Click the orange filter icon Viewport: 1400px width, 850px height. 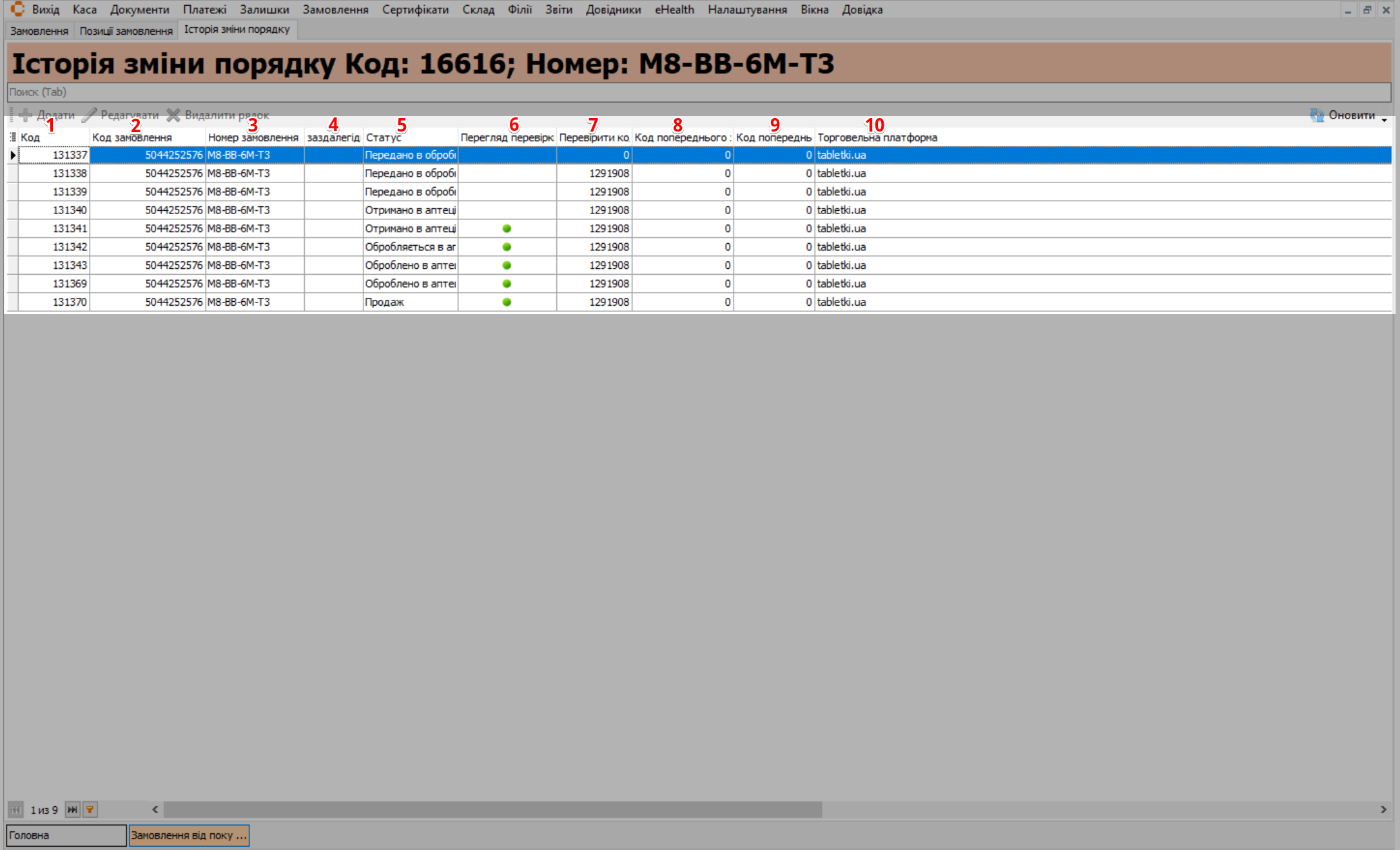point(90,809)
